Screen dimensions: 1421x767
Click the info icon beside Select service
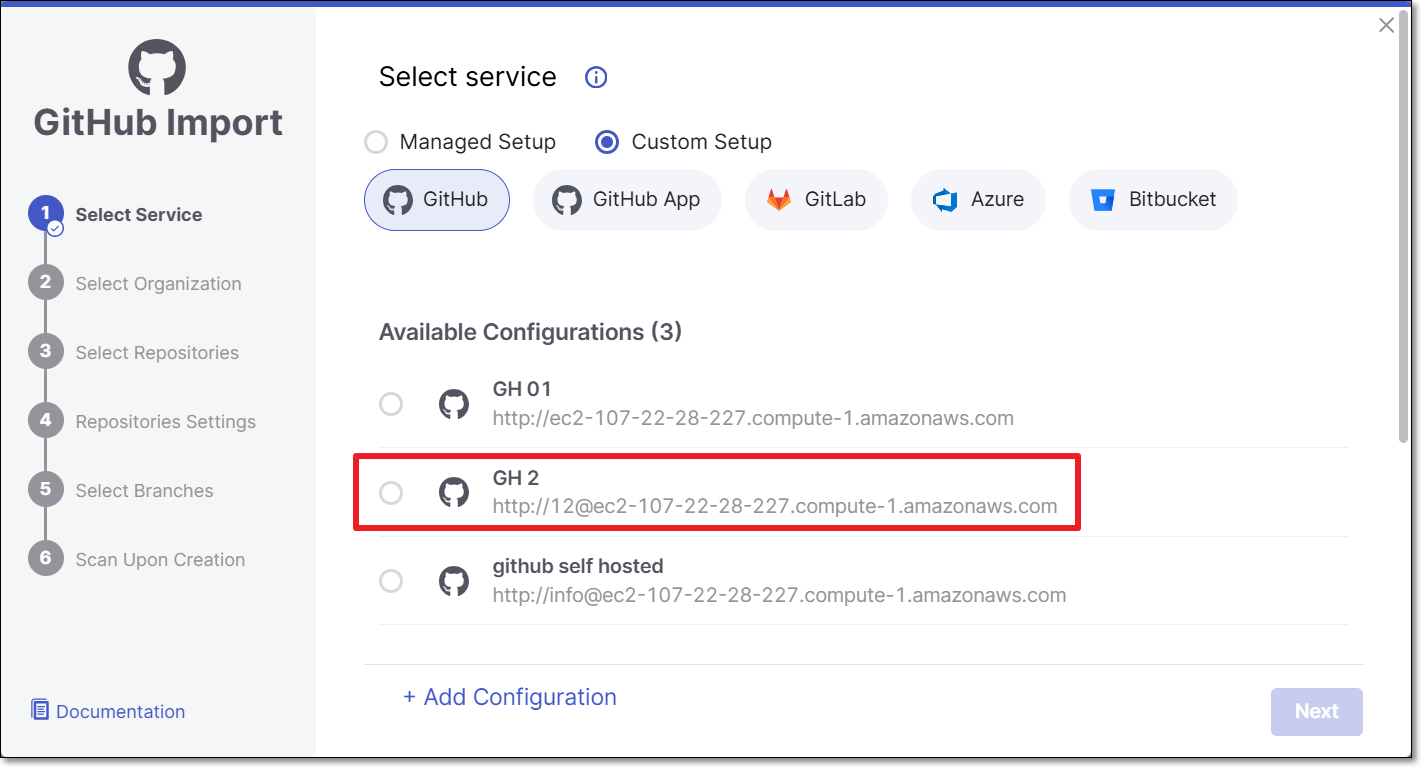pyautogui.click(x=596, y=77)
